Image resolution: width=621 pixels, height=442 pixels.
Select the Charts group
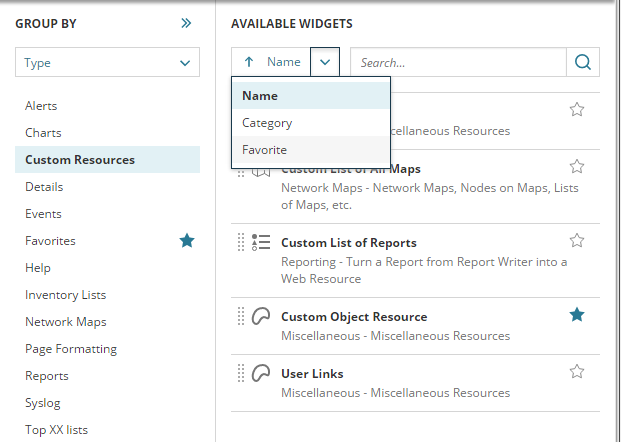click(x=43, y=133)
